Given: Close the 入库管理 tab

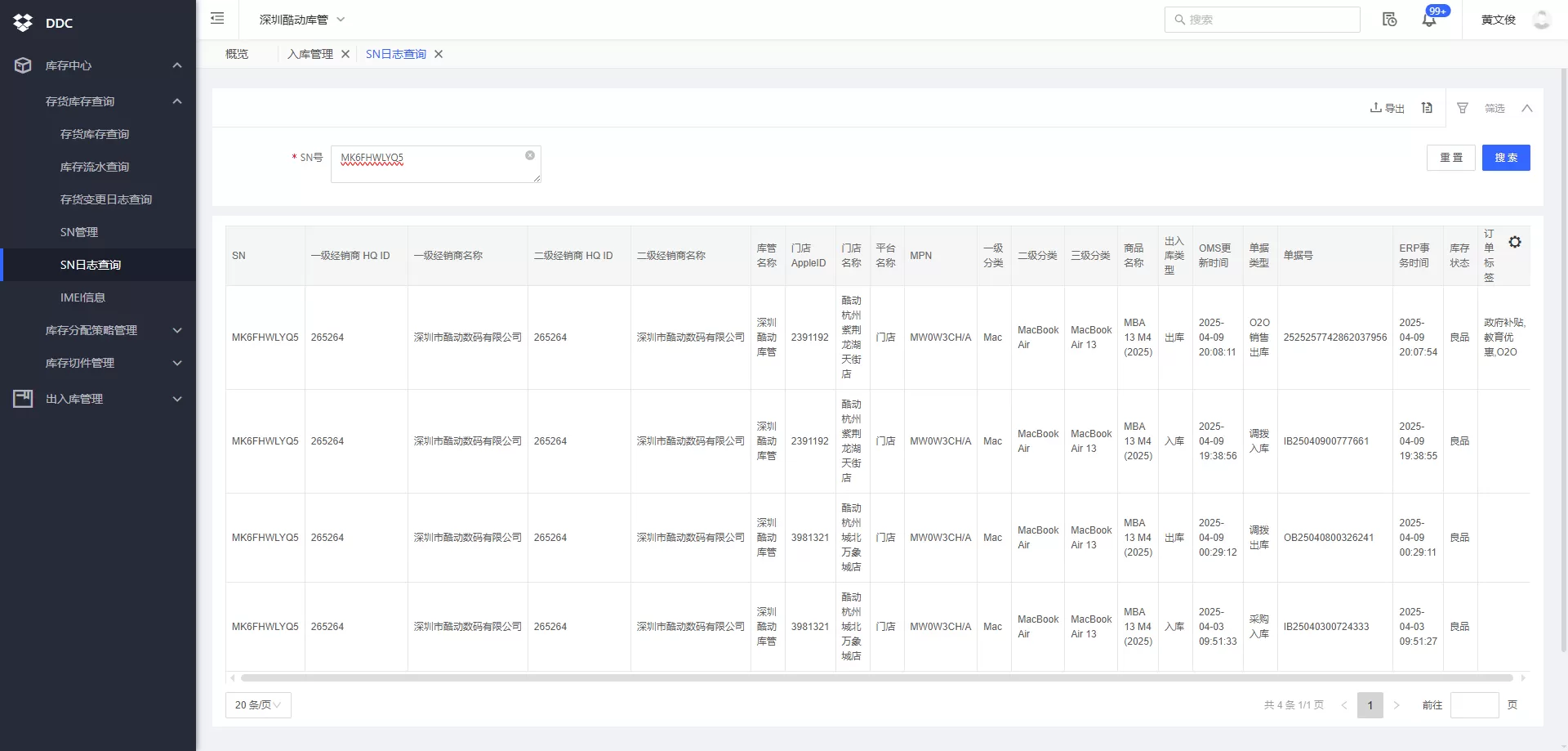Looking at the screenshot, I should (345, 54).
